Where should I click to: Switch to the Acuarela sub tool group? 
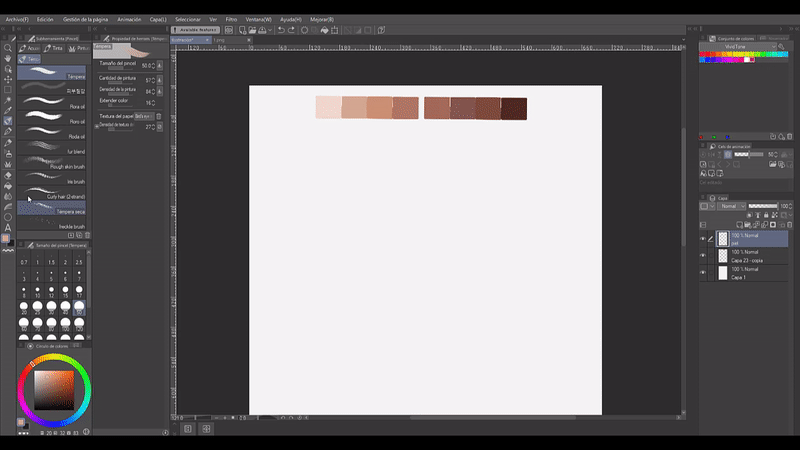[x=30, y=48]
